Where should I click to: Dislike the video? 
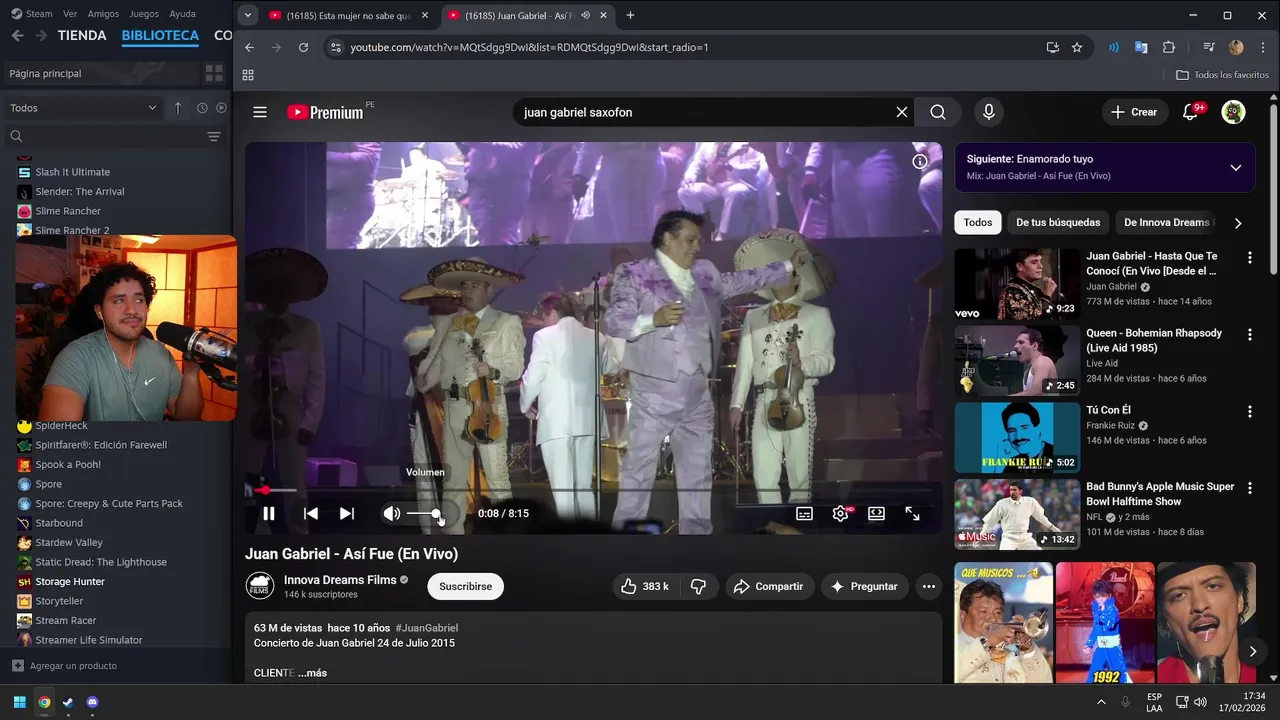pyautogui.click(x=699, y=586)
